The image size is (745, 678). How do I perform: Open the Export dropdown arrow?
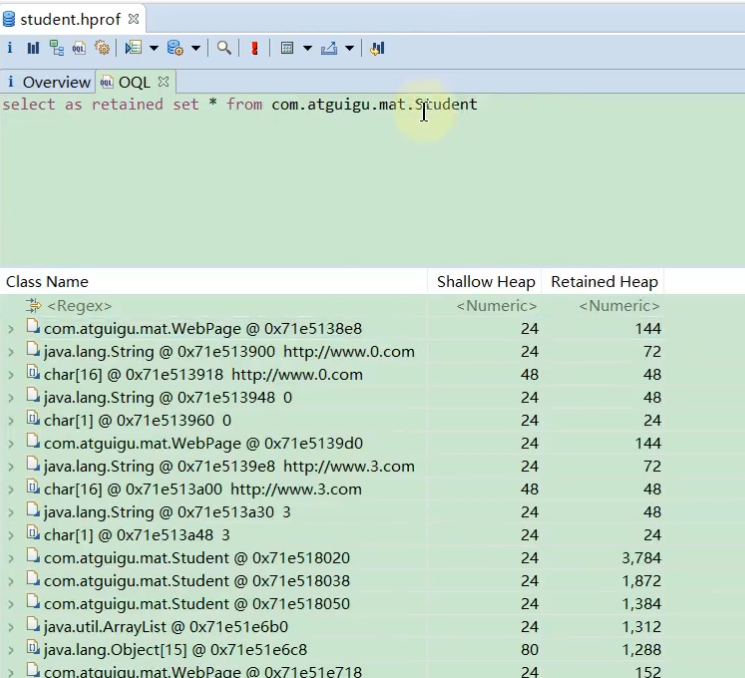[349, 48]
